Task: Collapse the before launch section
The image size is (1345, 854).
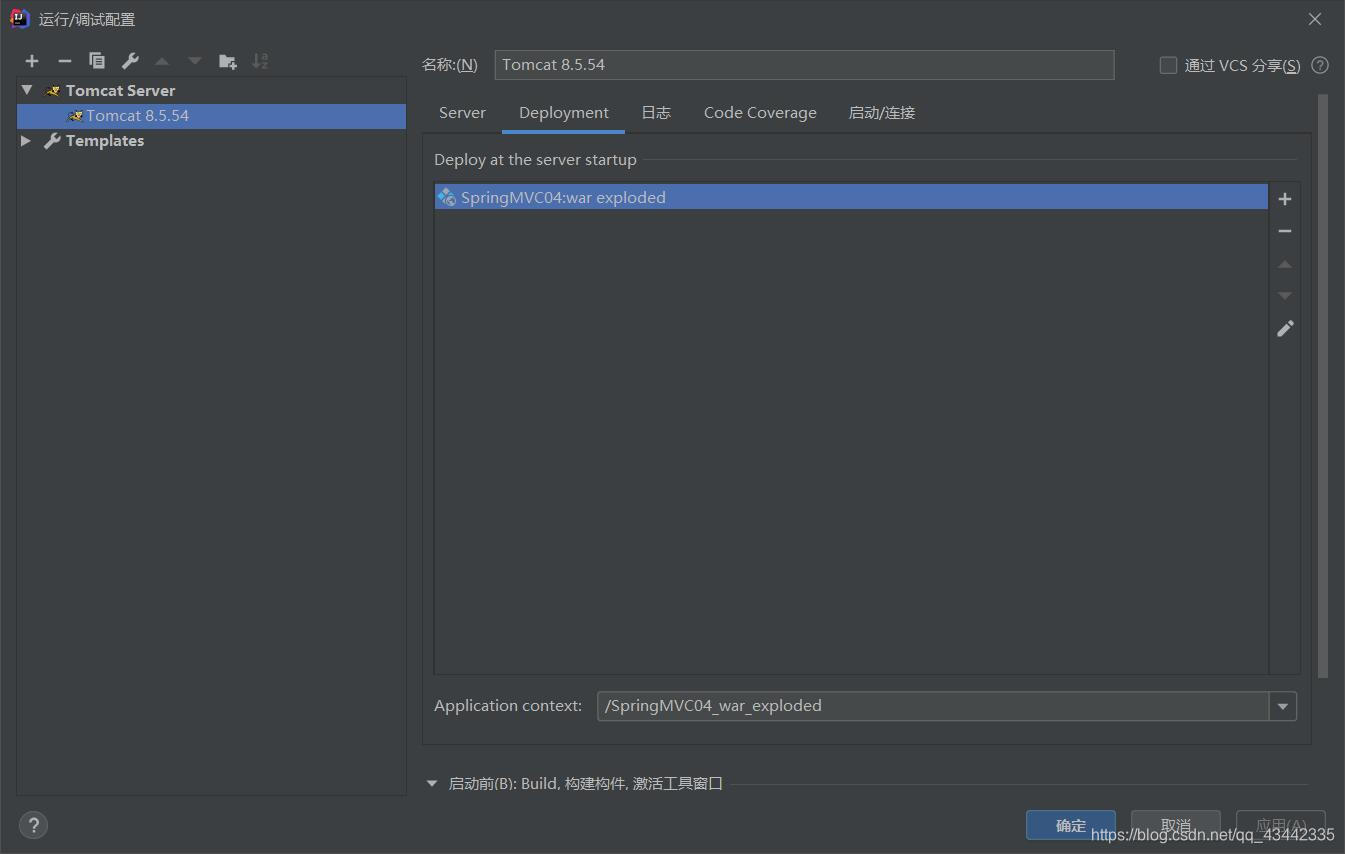Action: click(432, 784)
